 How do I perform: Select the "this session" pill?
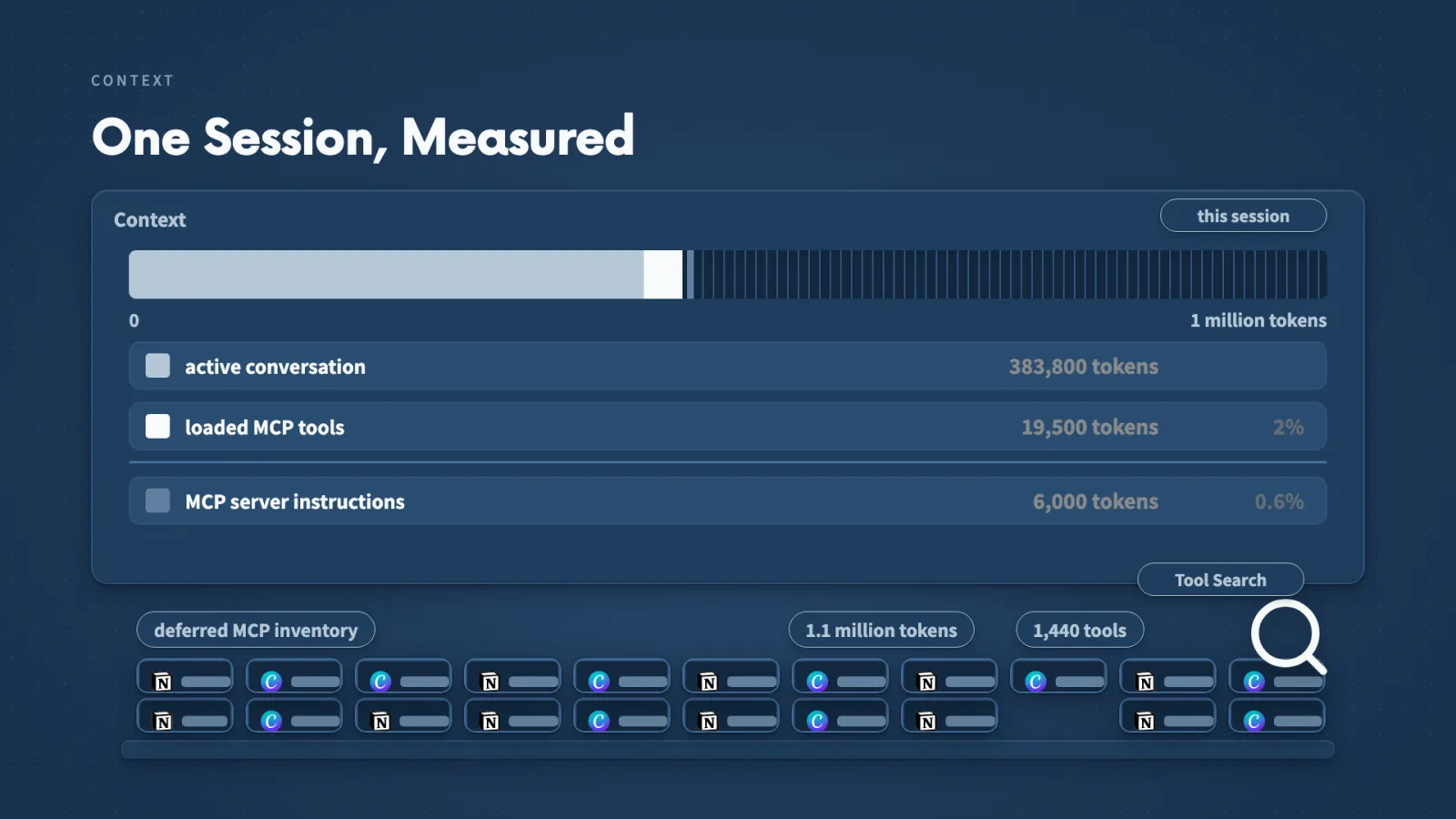click(x=1243, y=216)
